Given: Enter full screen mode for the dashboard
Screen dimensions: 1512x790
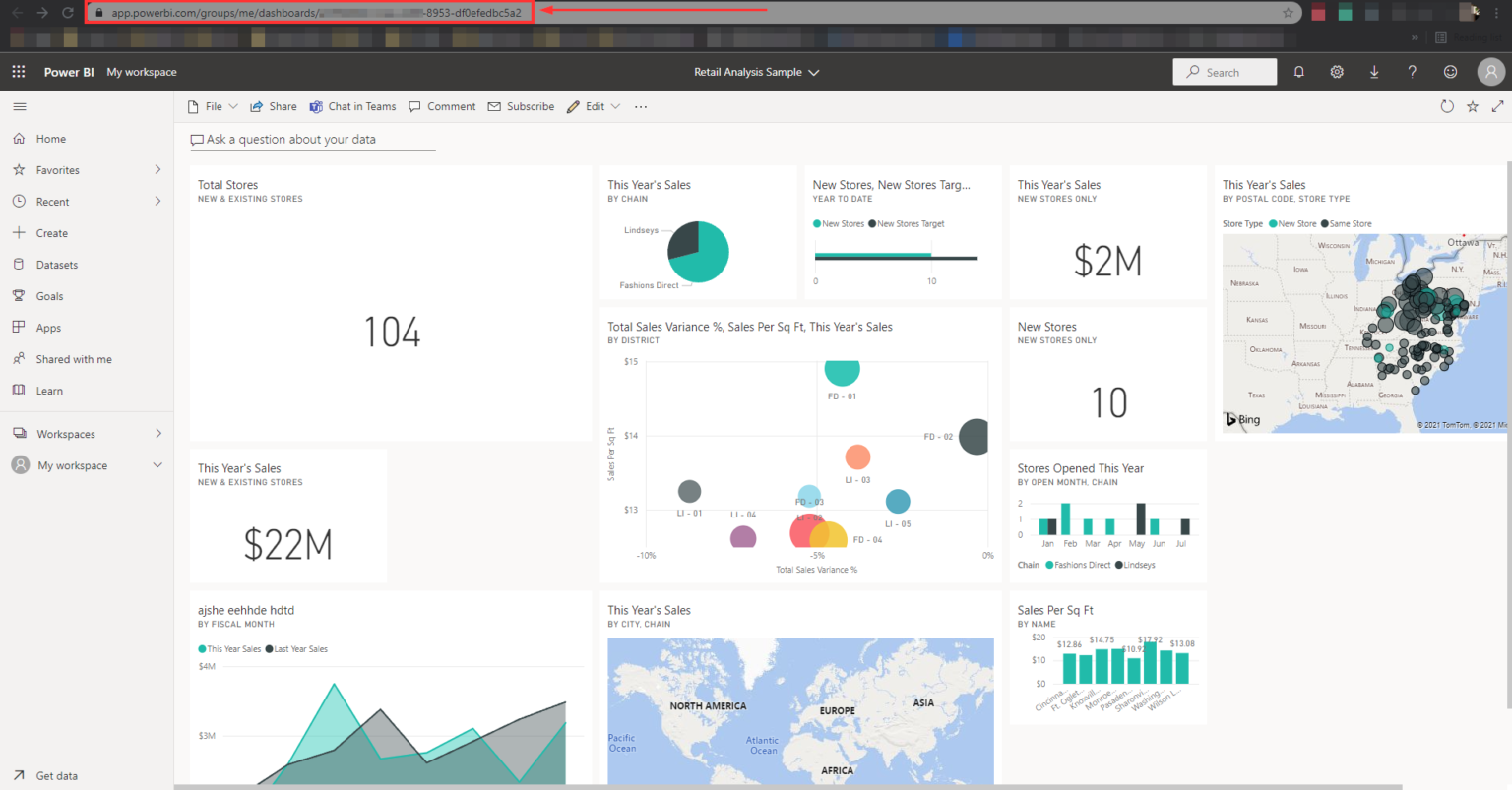Looking at the screenshot, I should click(x=1497, y=106).
